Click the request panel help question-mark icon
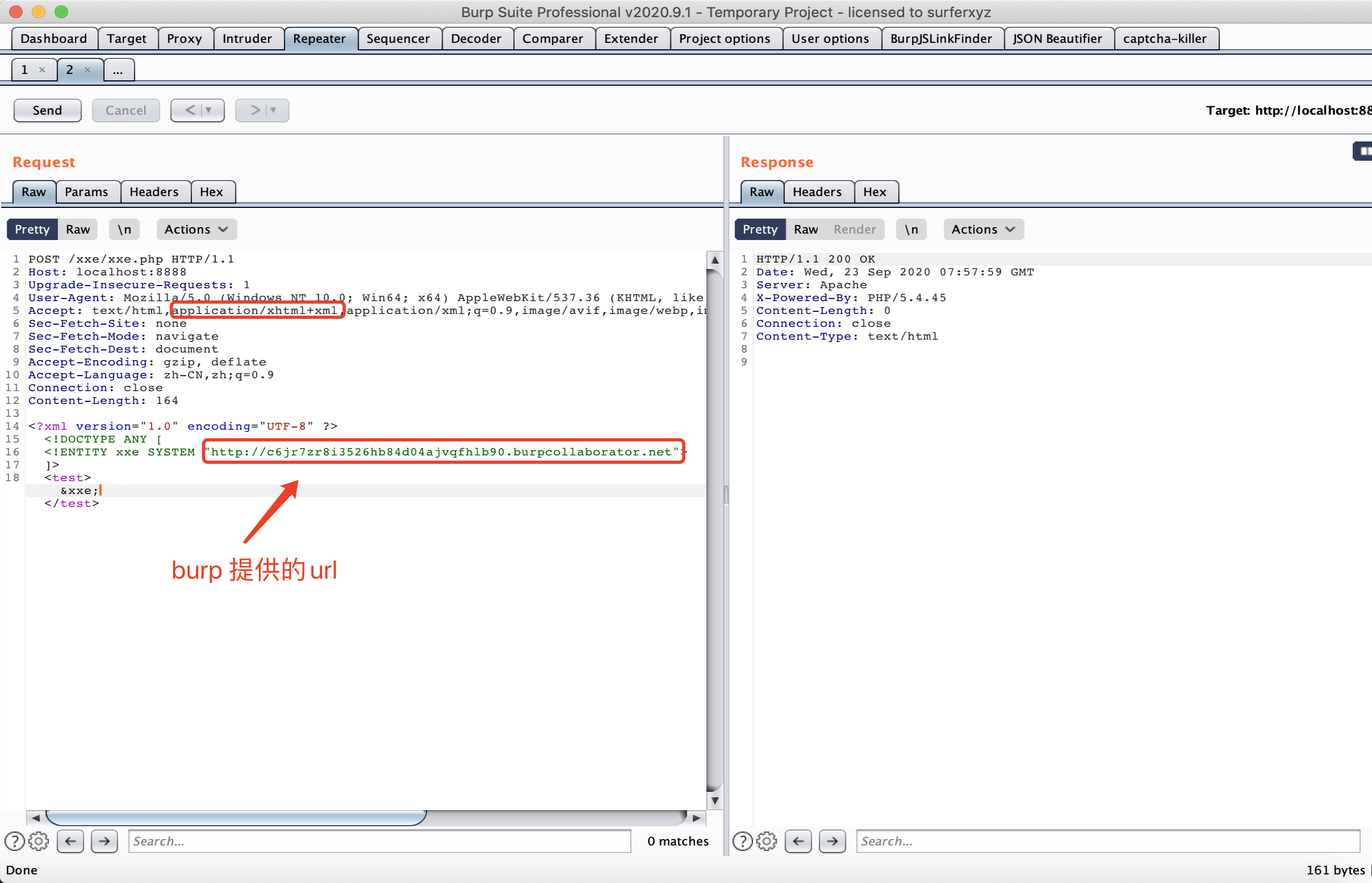 coord(14,841)
